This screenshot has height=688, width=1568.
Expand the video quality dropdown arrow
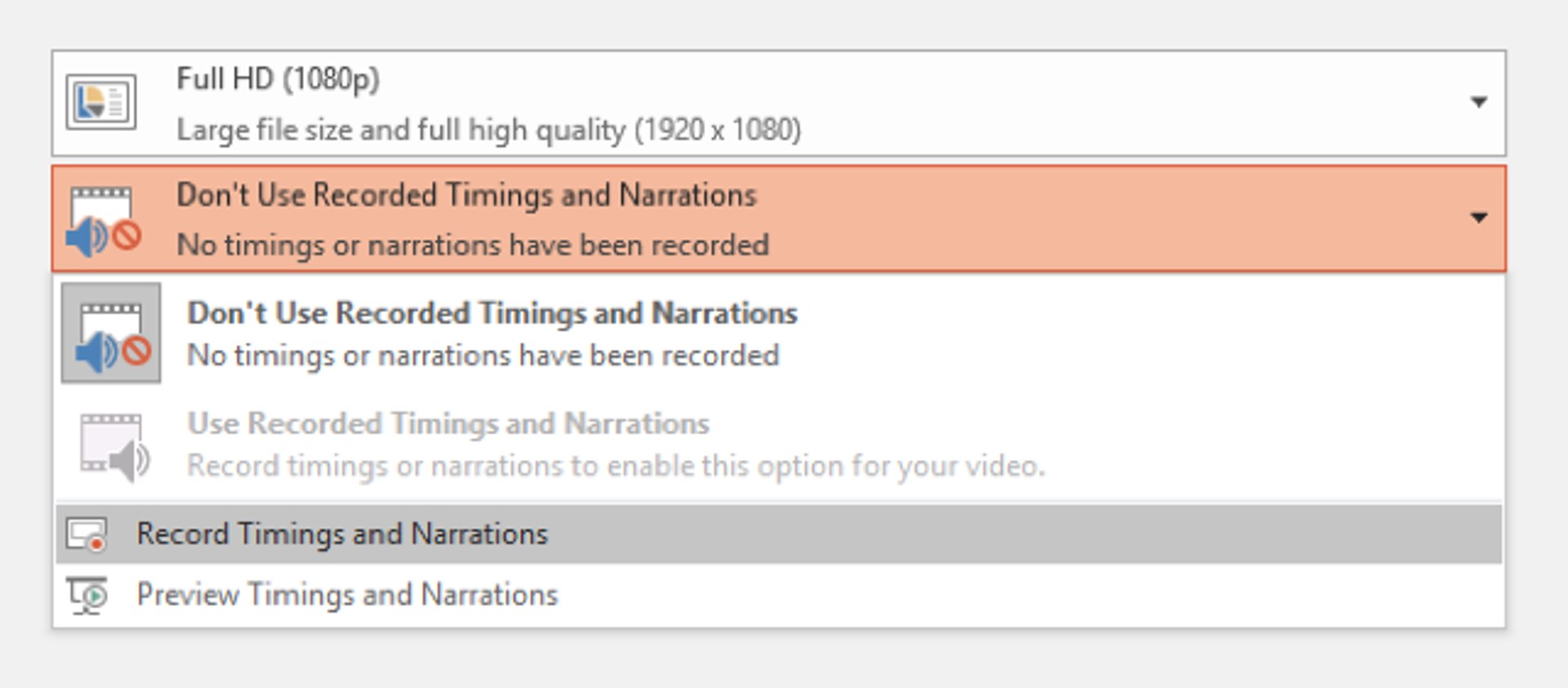pyautogui.click(x=1478, y=103)
